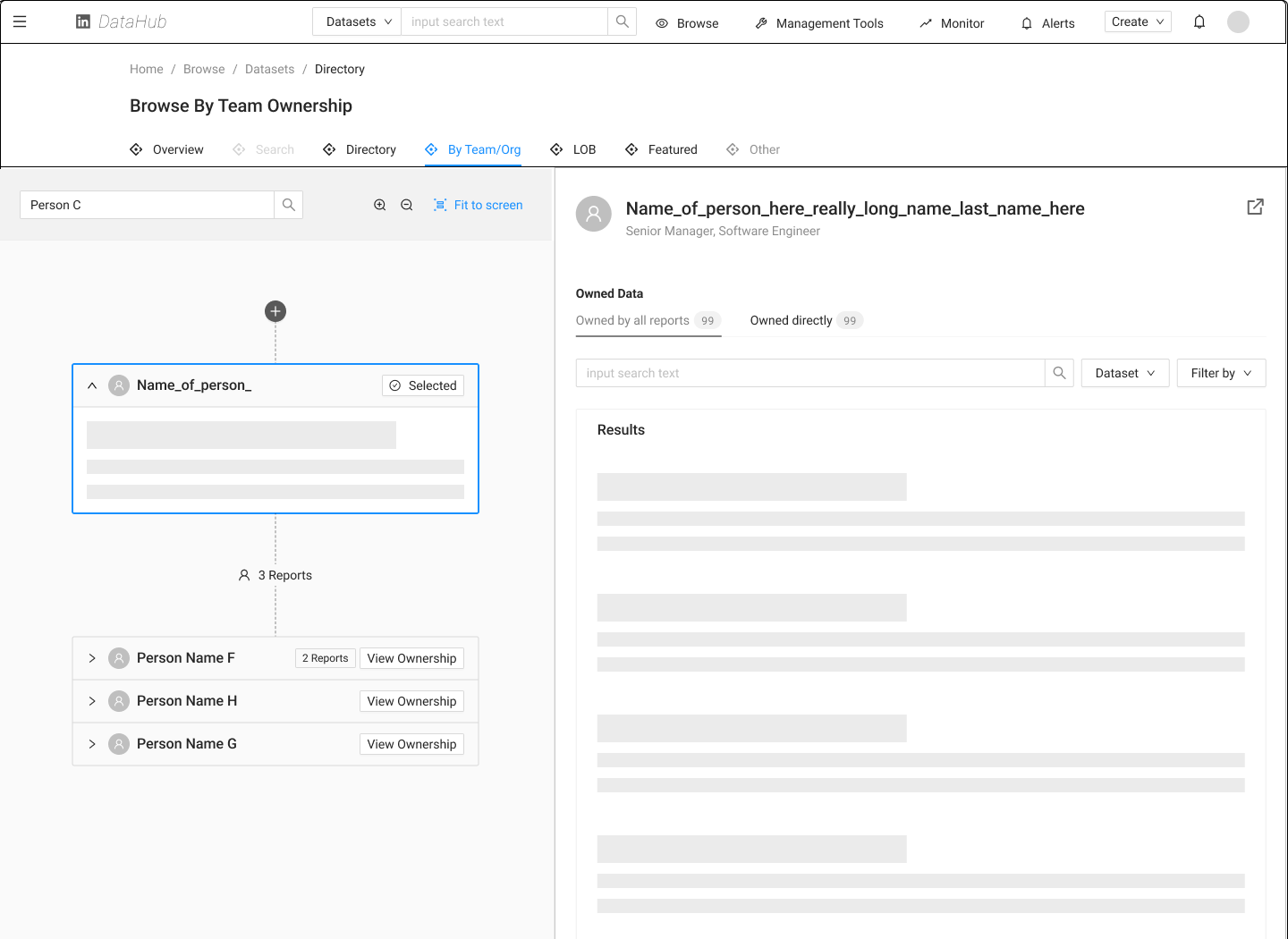Select the By Team/Org tab
Image resolution: width=1288 pixels, height=939 pixels.
(473, 149)
